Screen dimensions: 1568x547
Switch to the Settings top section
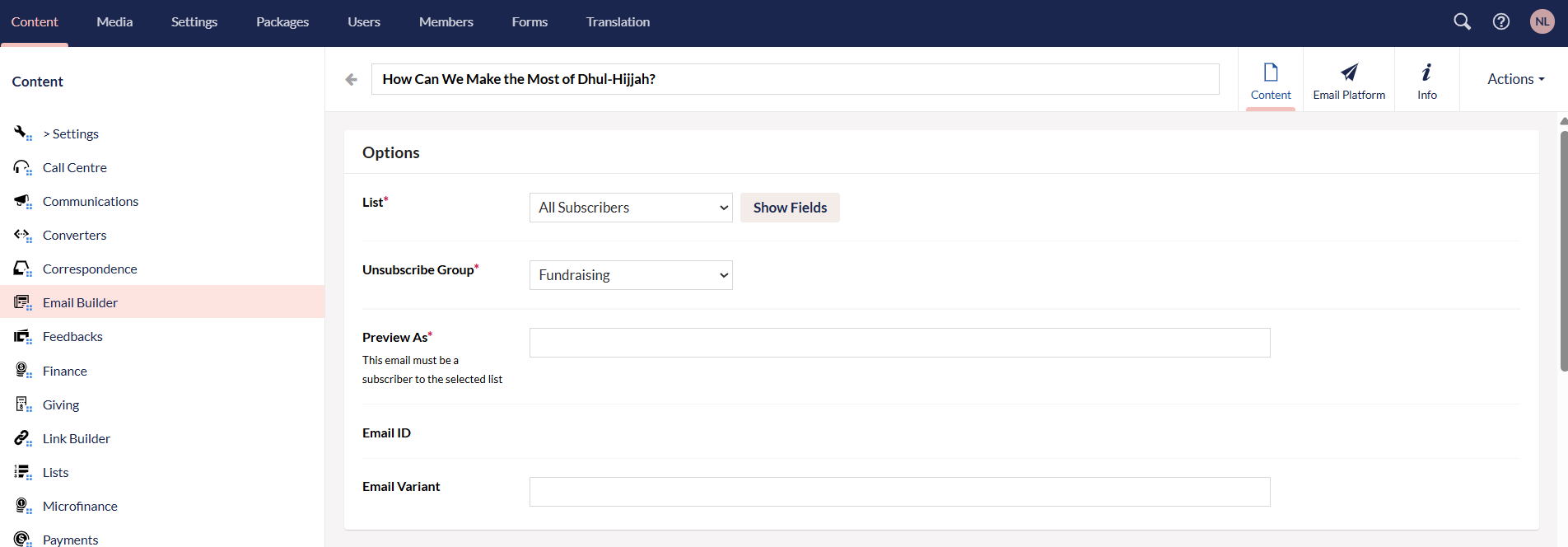(194, 22)
